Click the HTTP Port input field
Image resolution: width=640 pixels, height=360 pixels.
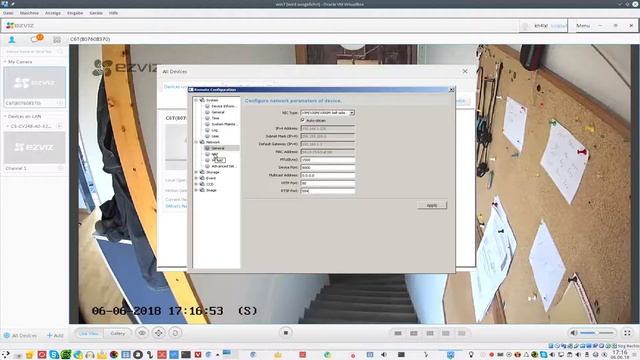click(327, 183)
